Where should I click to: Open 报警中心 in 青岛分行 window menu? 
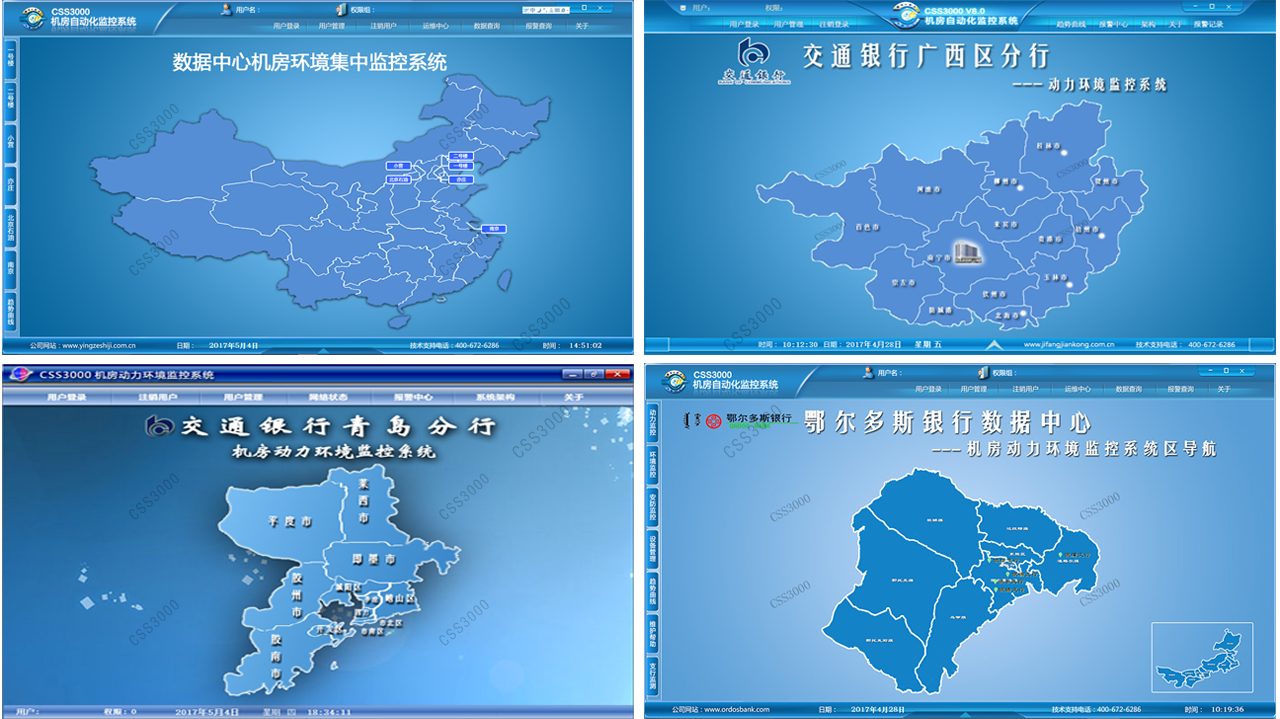tap(412, 397)
